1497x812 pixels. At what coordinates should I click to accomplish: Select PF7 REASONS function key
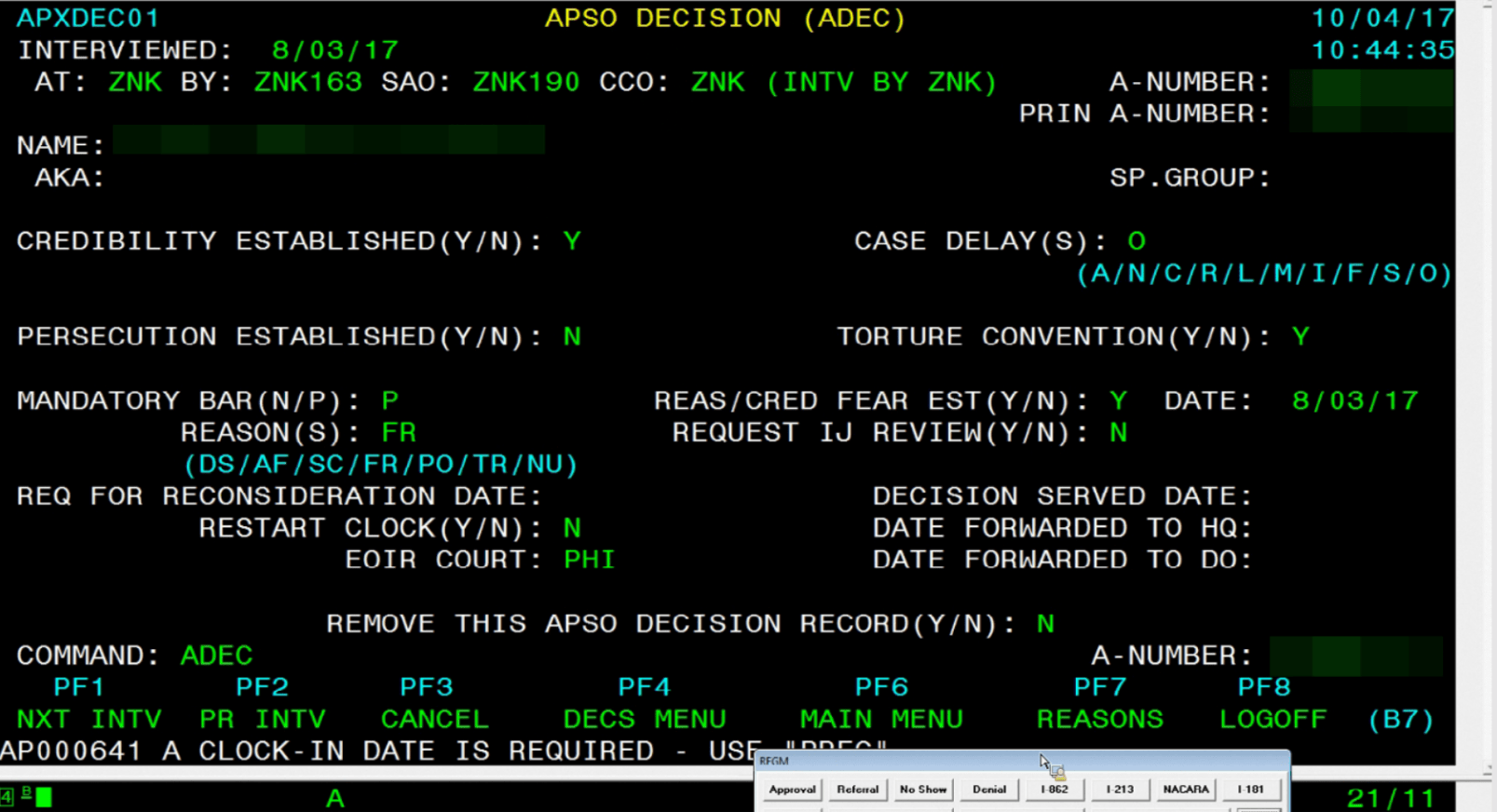coord(1100,703)
